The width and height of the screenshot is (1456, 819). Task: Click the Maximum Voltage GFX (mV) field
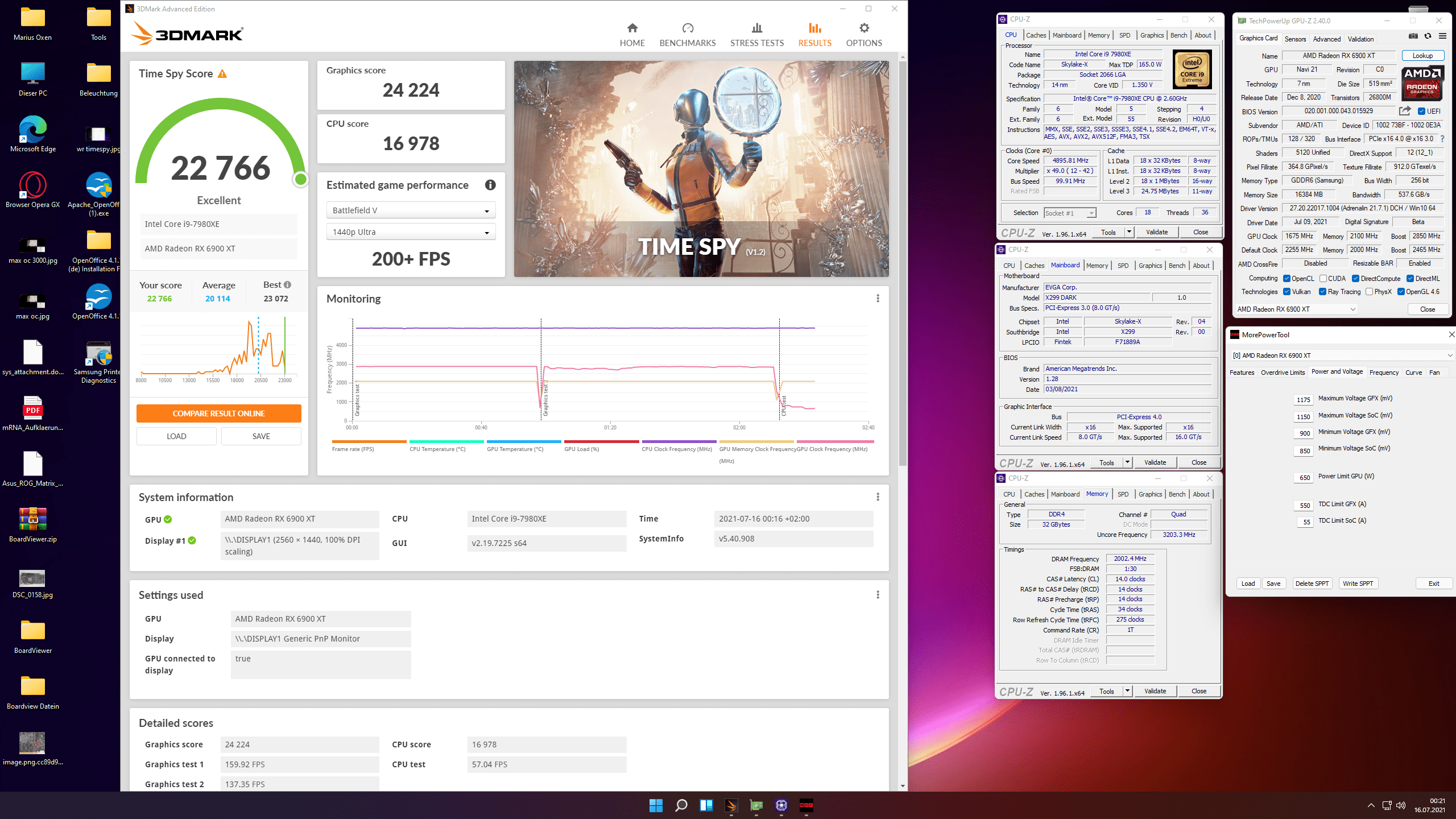(1304, 400)
